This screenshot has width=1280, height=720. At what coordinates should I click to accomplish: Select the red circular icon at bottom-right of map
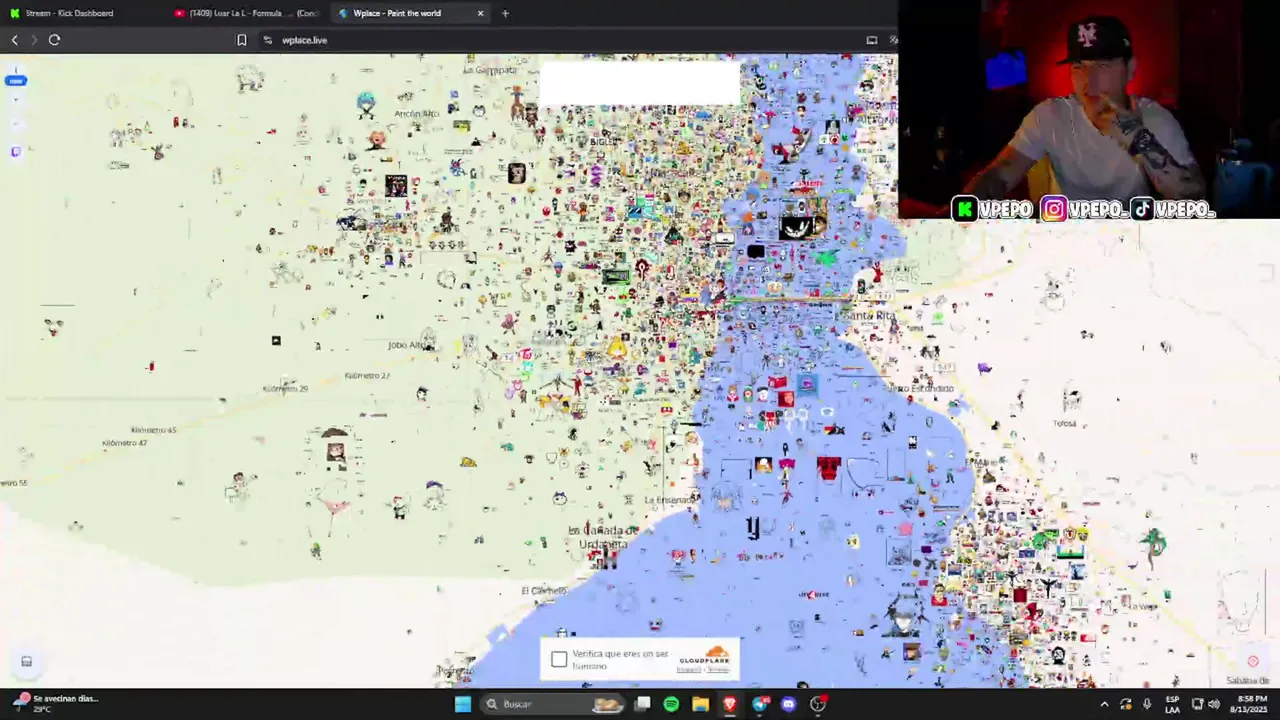(x=1253, y=661)
